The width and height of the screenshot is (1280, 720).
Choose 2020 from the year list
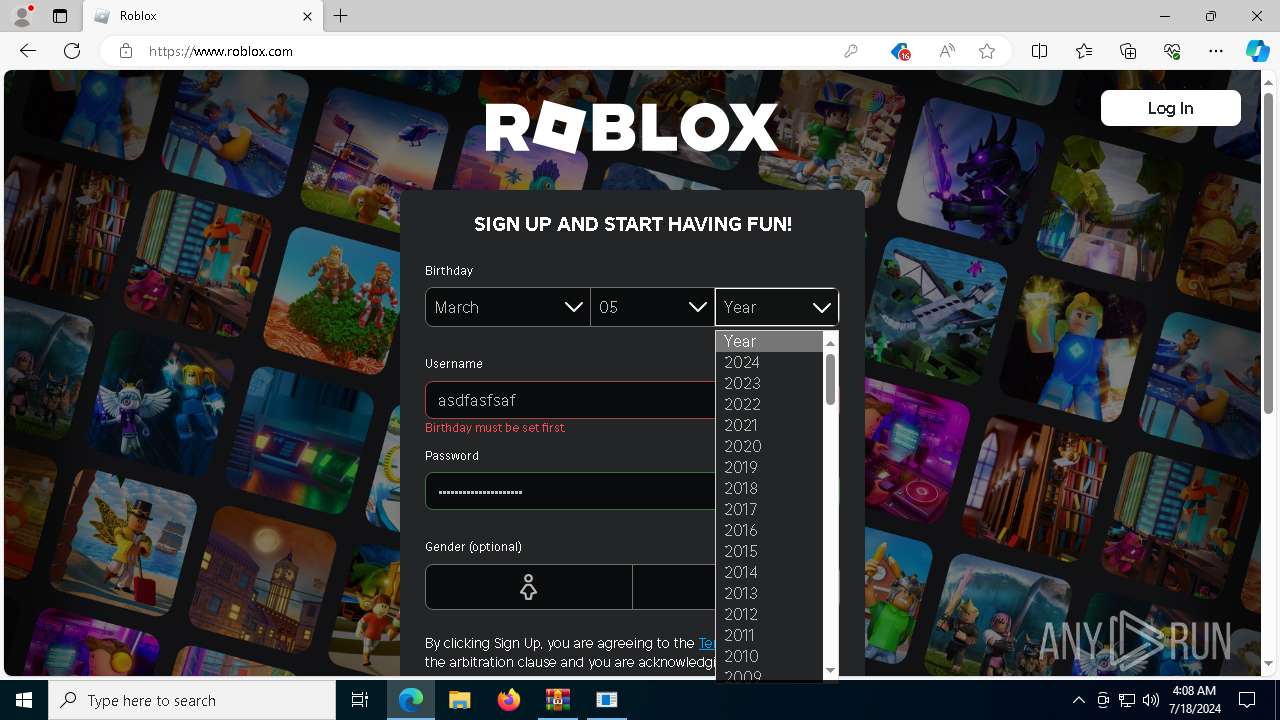pyautogui.click(x=769, y=446)
